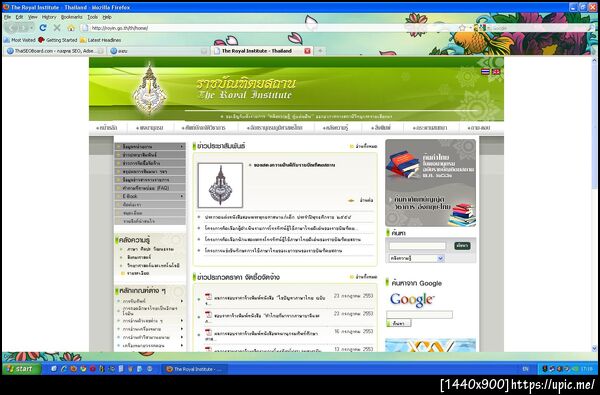Switch to the ThaiSEOBoard.com tab
Screen dimensions: 600x395
click(54, 51)
